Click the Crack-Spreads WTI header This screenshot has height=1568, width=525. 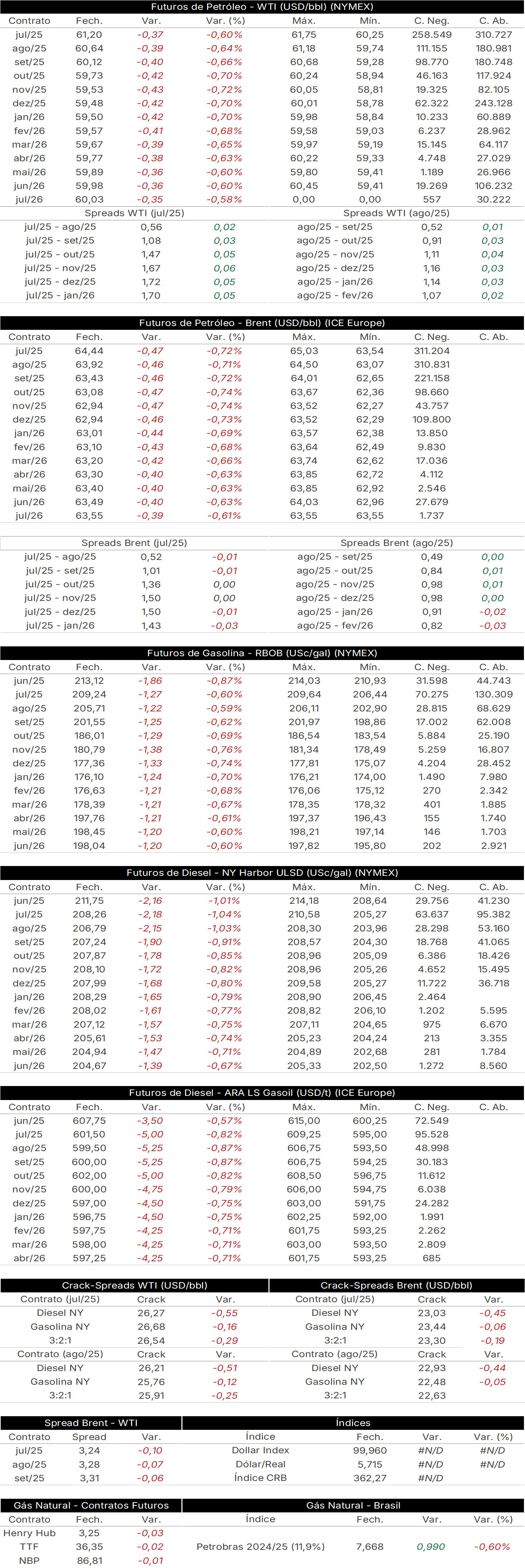pos(135,1286)
